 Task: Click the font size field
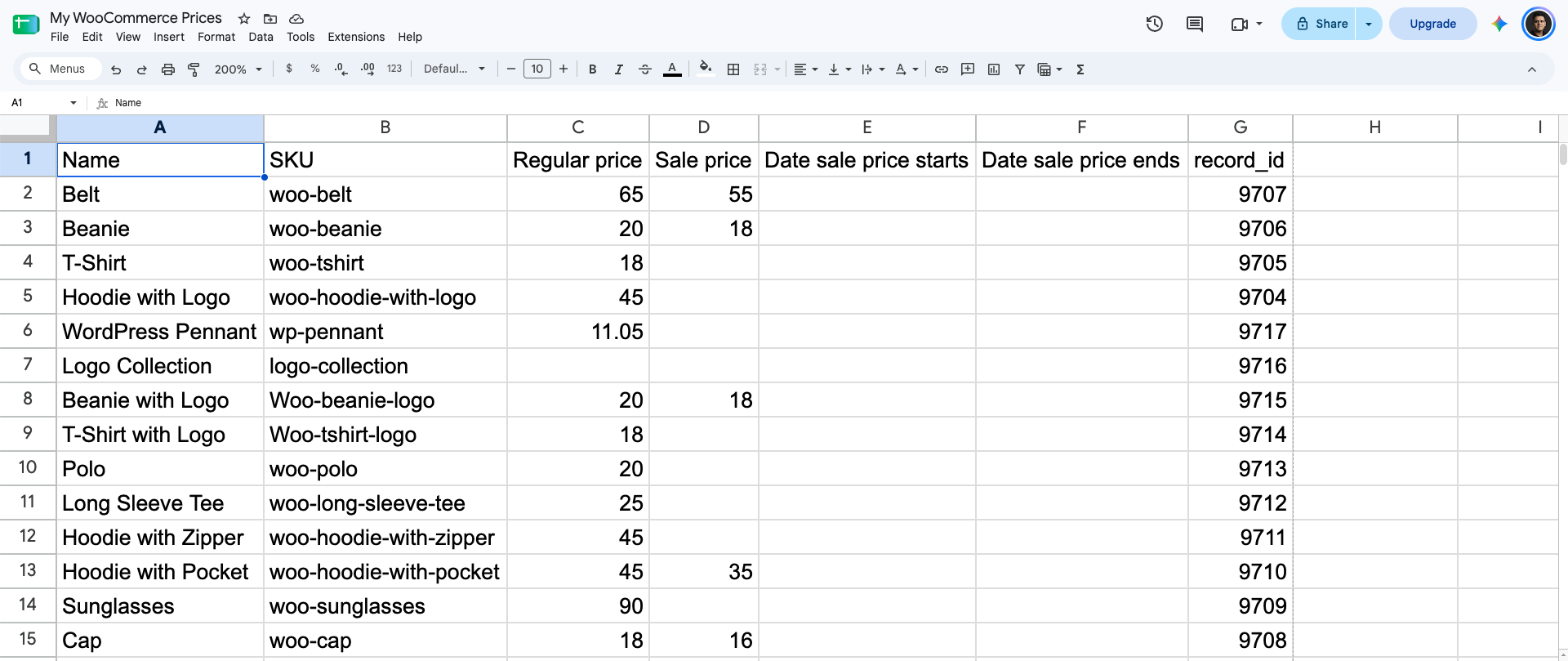tap(537, 69)
